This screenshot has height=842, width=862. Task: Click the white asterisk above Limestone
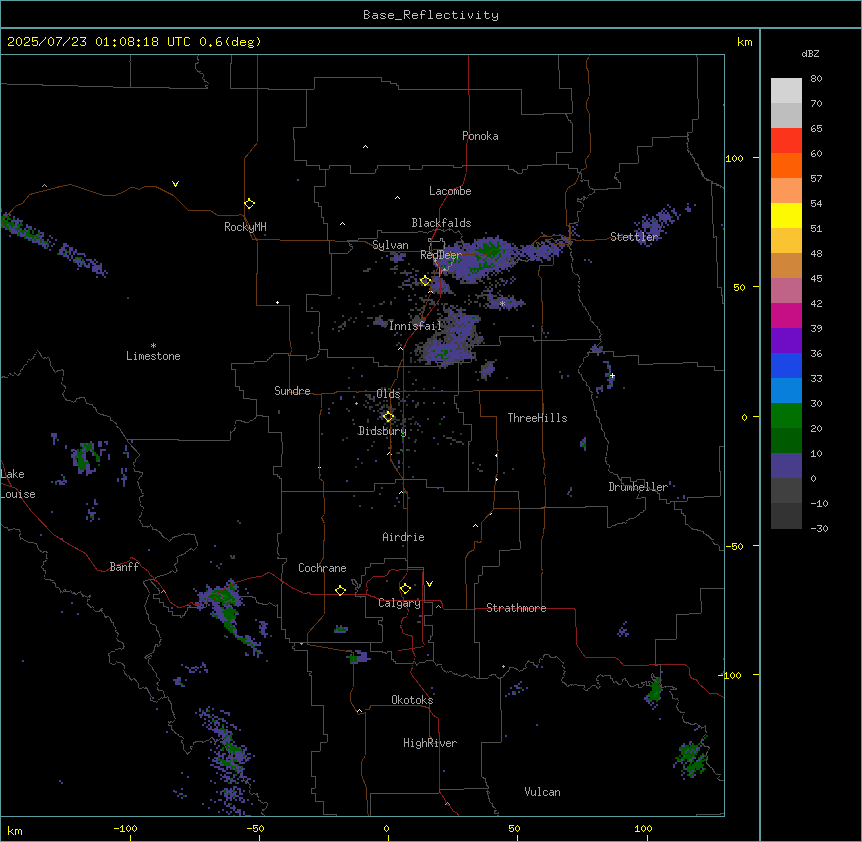click(x=153, y=346)
